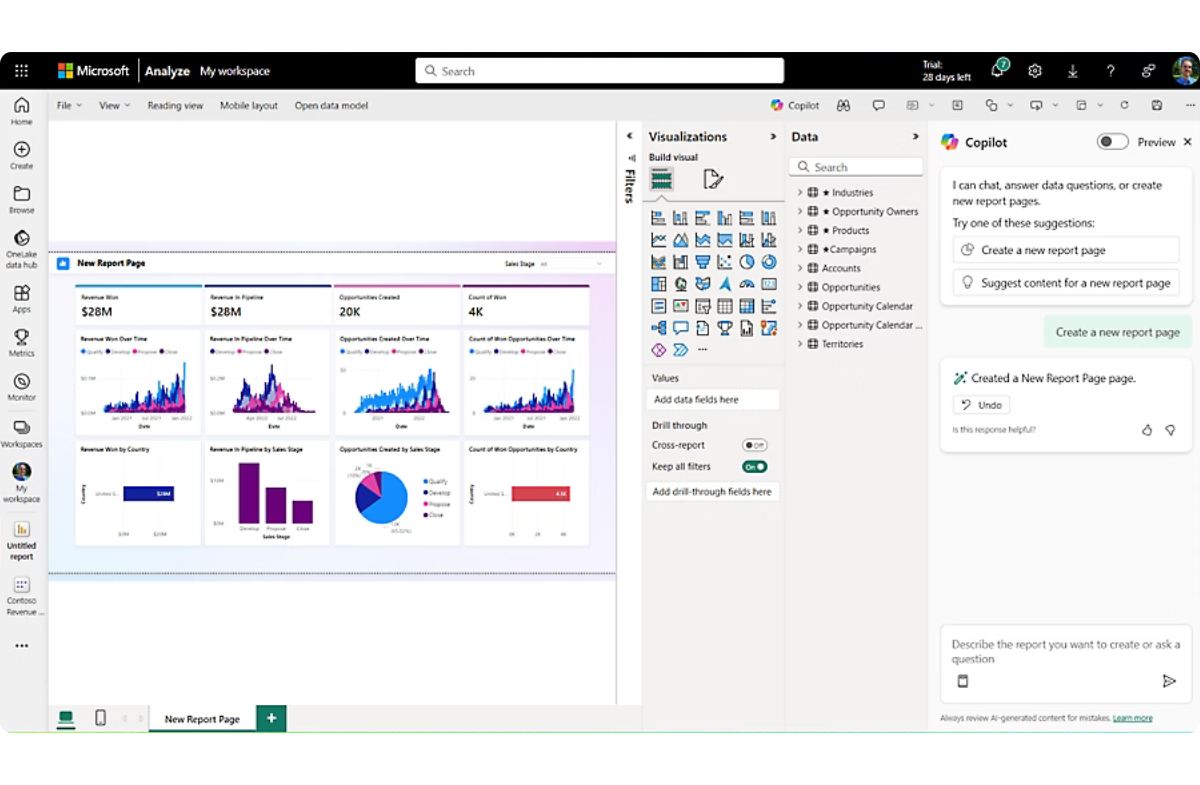The height and width of the screenshot is (785, 1200).
Task: Click the Copilot prompt text box
Action: click(x=1066, y=664)
